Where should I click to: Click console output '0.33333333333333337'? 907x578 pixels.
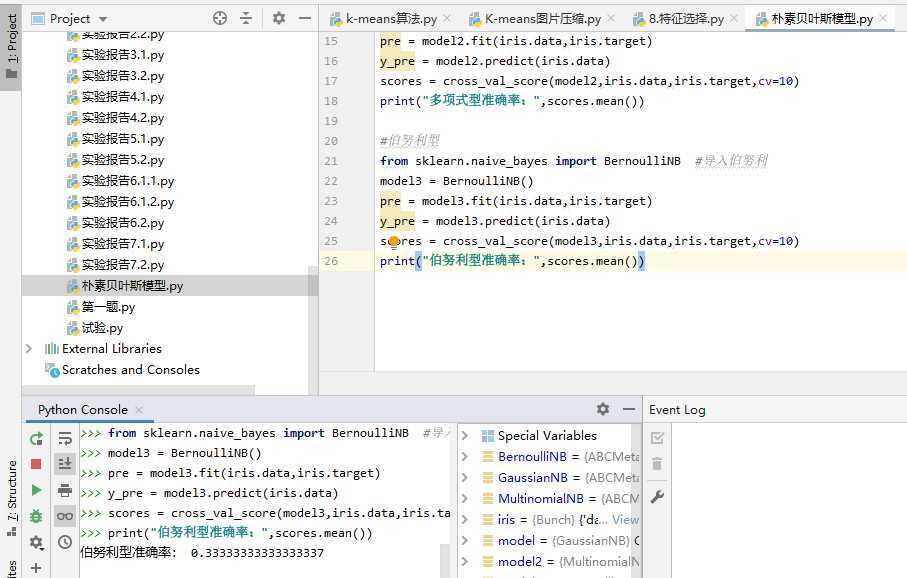tap(257, 553)
